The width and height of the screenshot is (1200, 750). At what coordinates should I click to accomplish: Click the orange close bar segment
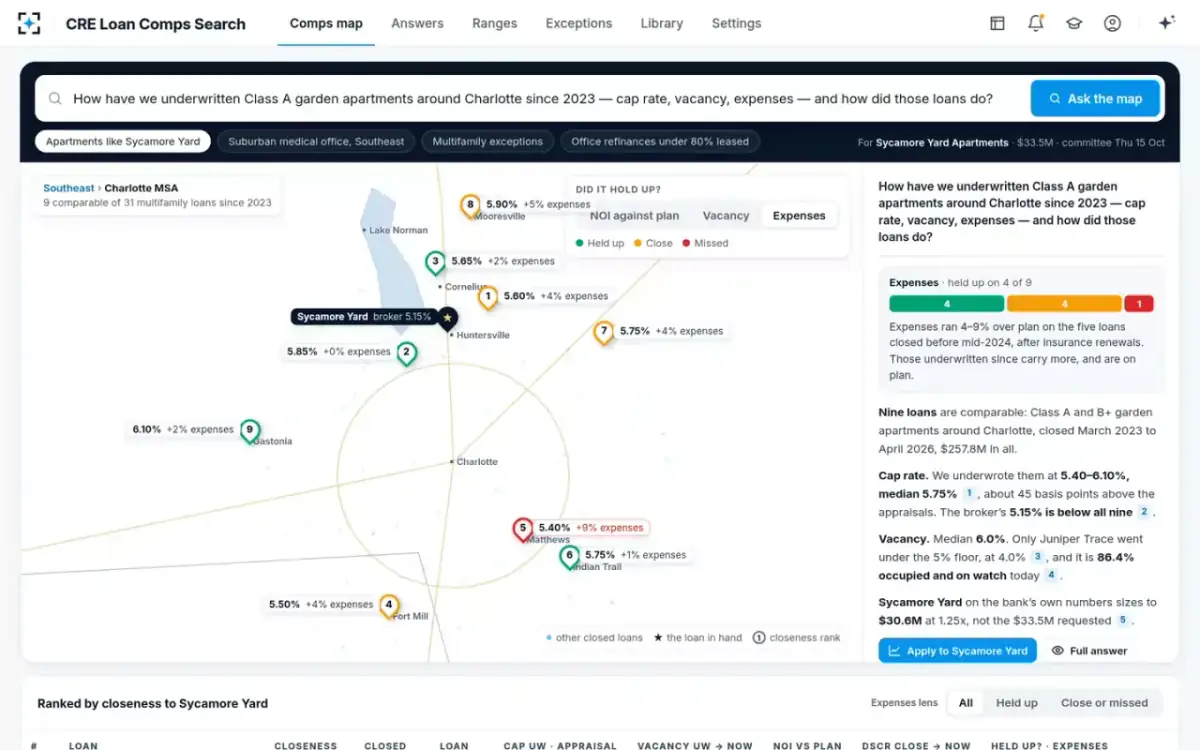(x=1064, y=304)
